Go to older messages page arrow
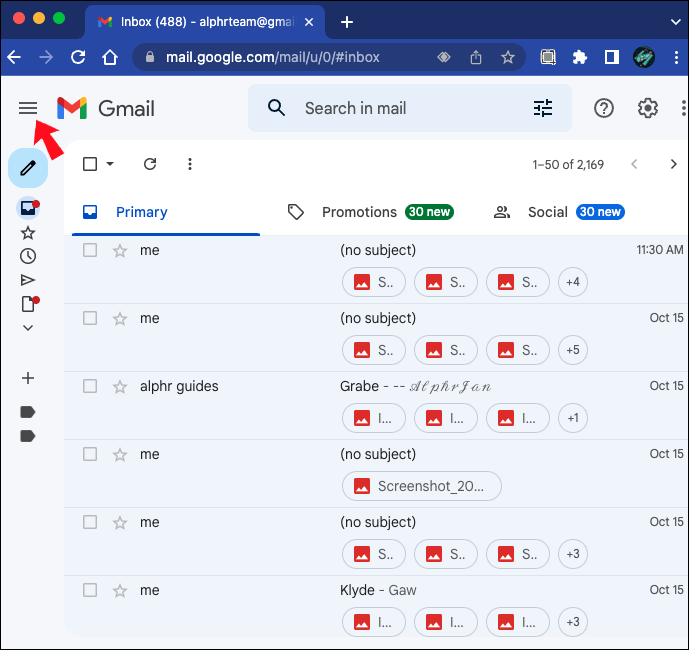Screen dimensions: 689x650 [673, 164]
